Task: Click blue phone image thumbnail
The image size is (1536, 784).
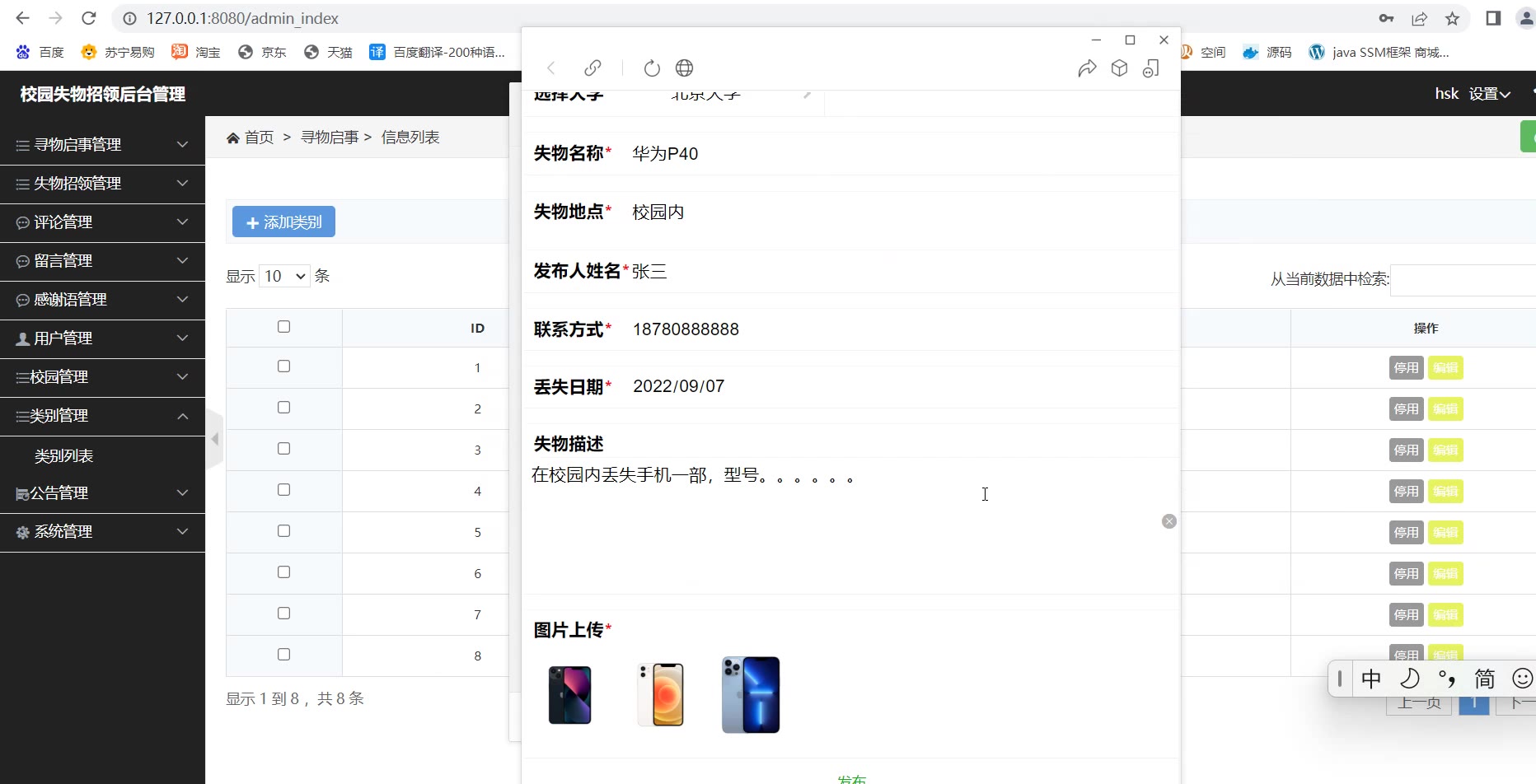Action: 751,695
